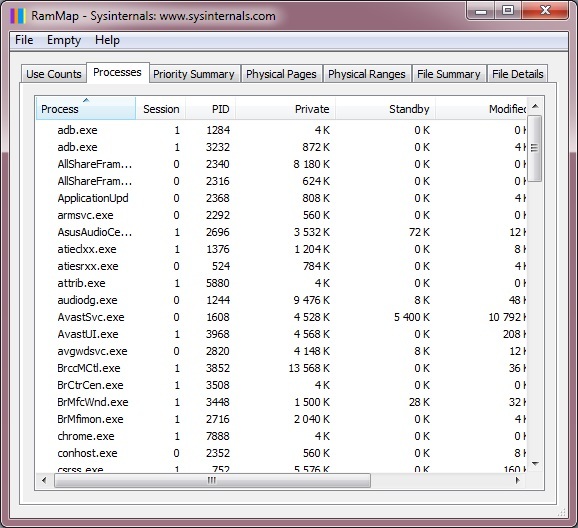Click Private value 13 568 K

[309, 368]
